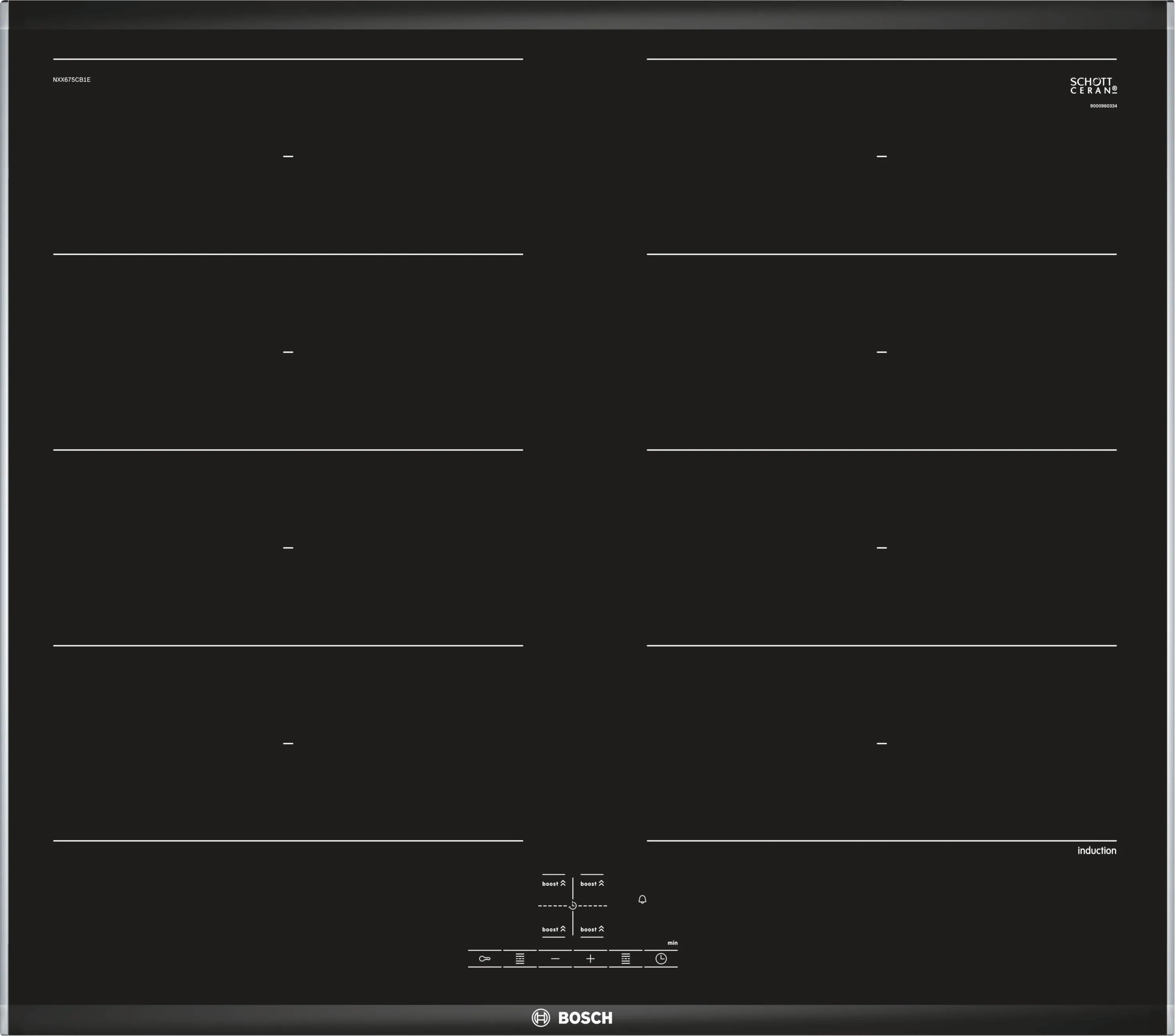Tap the NXX675CB1E model number text
This screenshot has height=1036, width=1175.
click(x=71, y=80)
